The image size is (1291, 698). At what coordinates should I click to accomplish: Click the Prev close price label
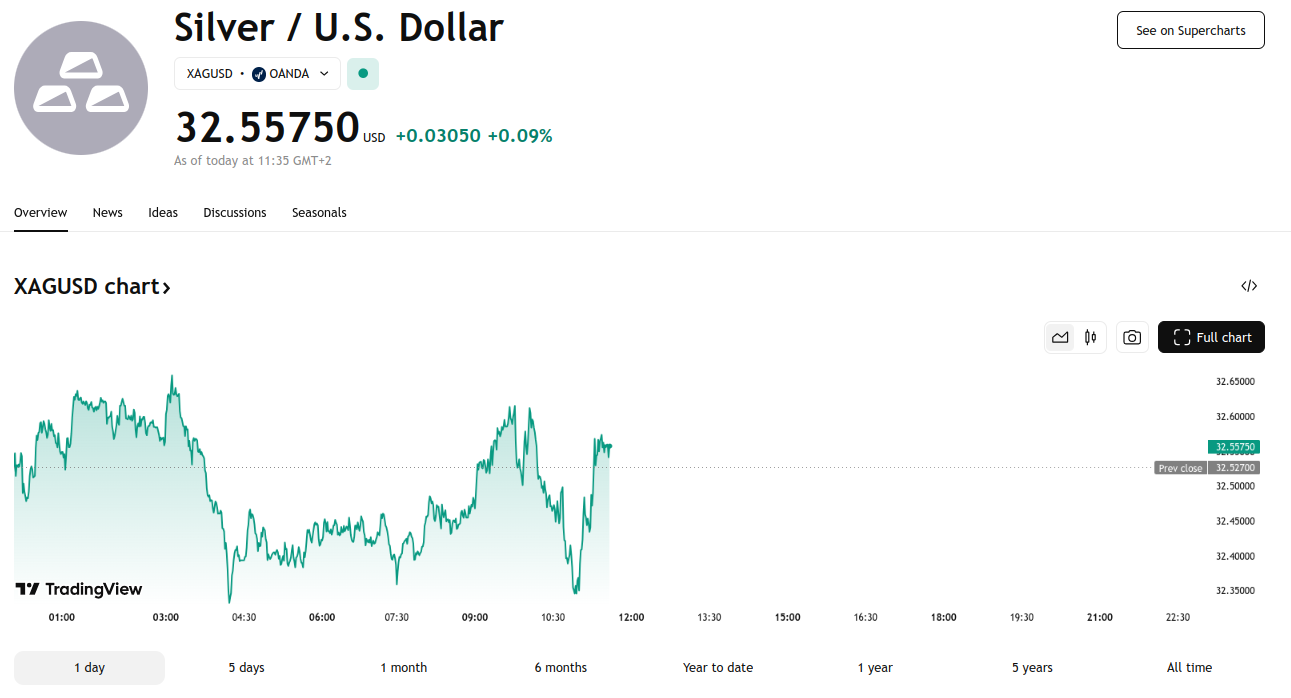pos(1180,468)
